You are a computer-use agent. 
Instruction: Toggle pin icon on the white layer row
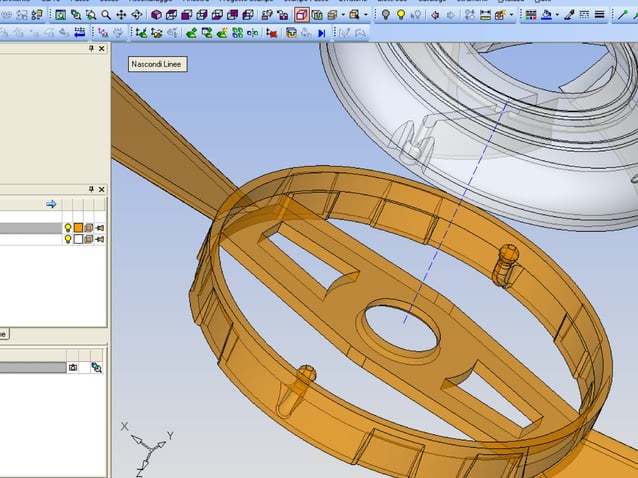click(x=100, y=239)
